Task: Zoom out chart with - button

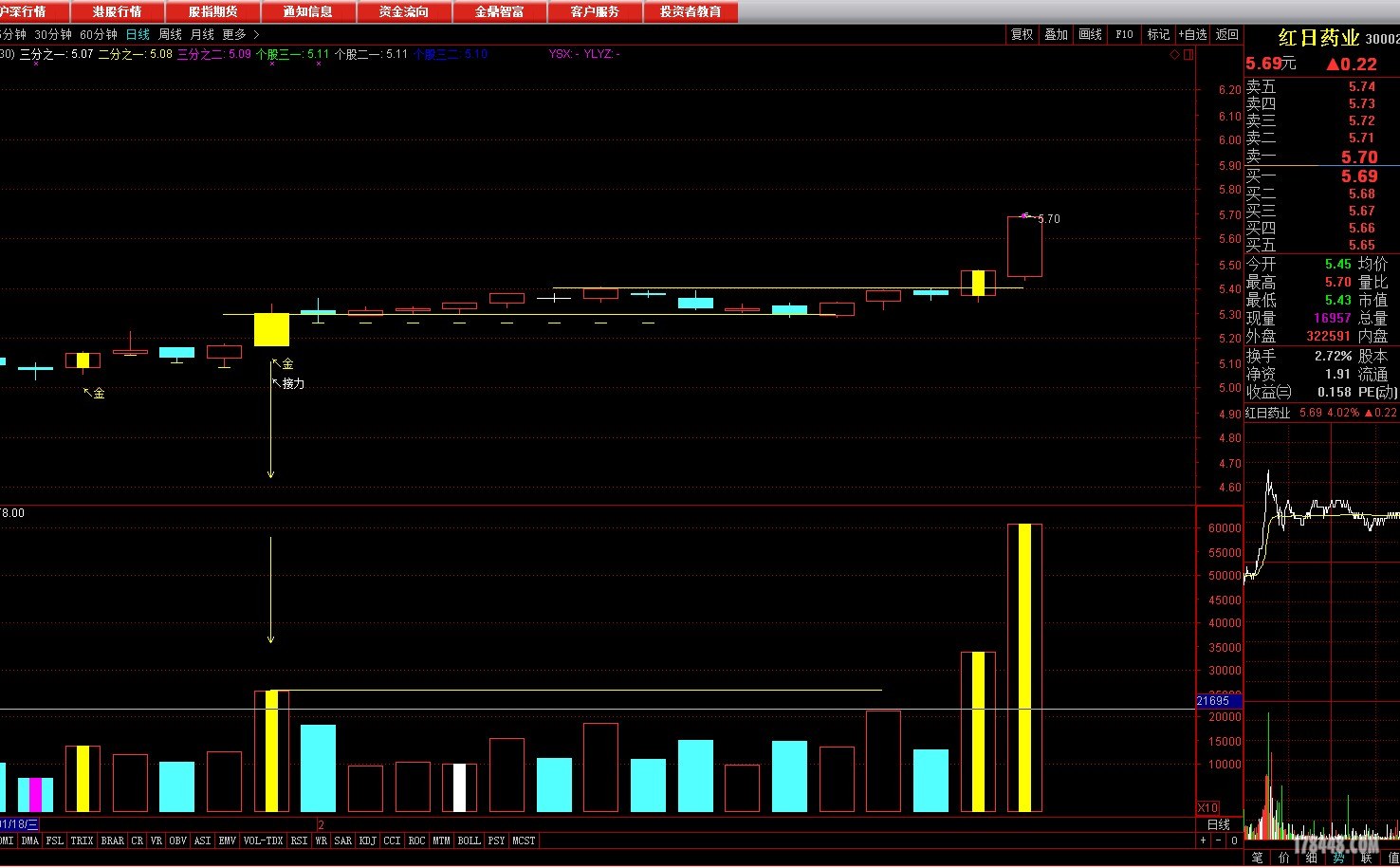Action: [x=1219, y=840]
